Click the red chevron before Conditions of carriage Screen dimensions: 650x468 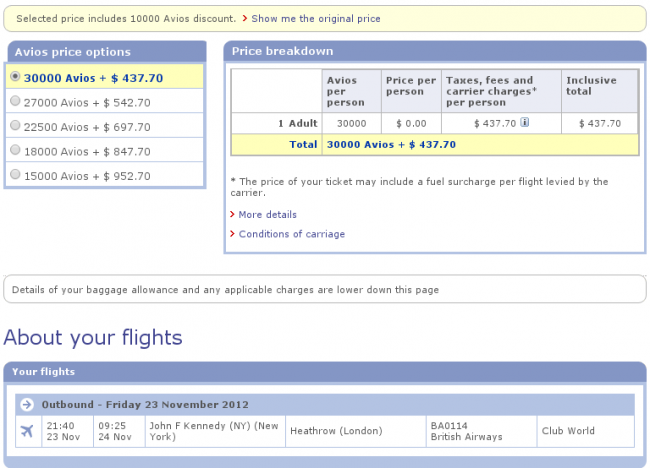pyautogui.click(x=232, y=234)
